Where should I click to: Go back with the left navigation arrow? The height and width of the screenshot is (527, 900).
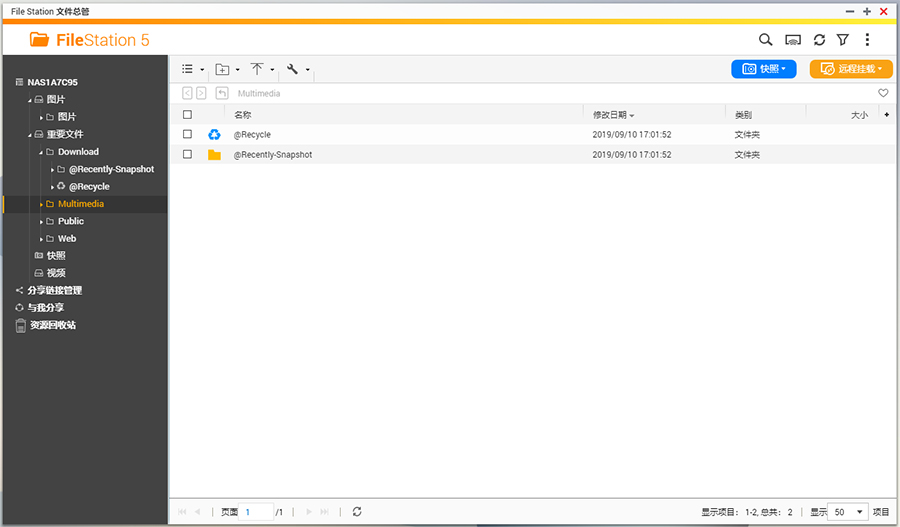187,93
